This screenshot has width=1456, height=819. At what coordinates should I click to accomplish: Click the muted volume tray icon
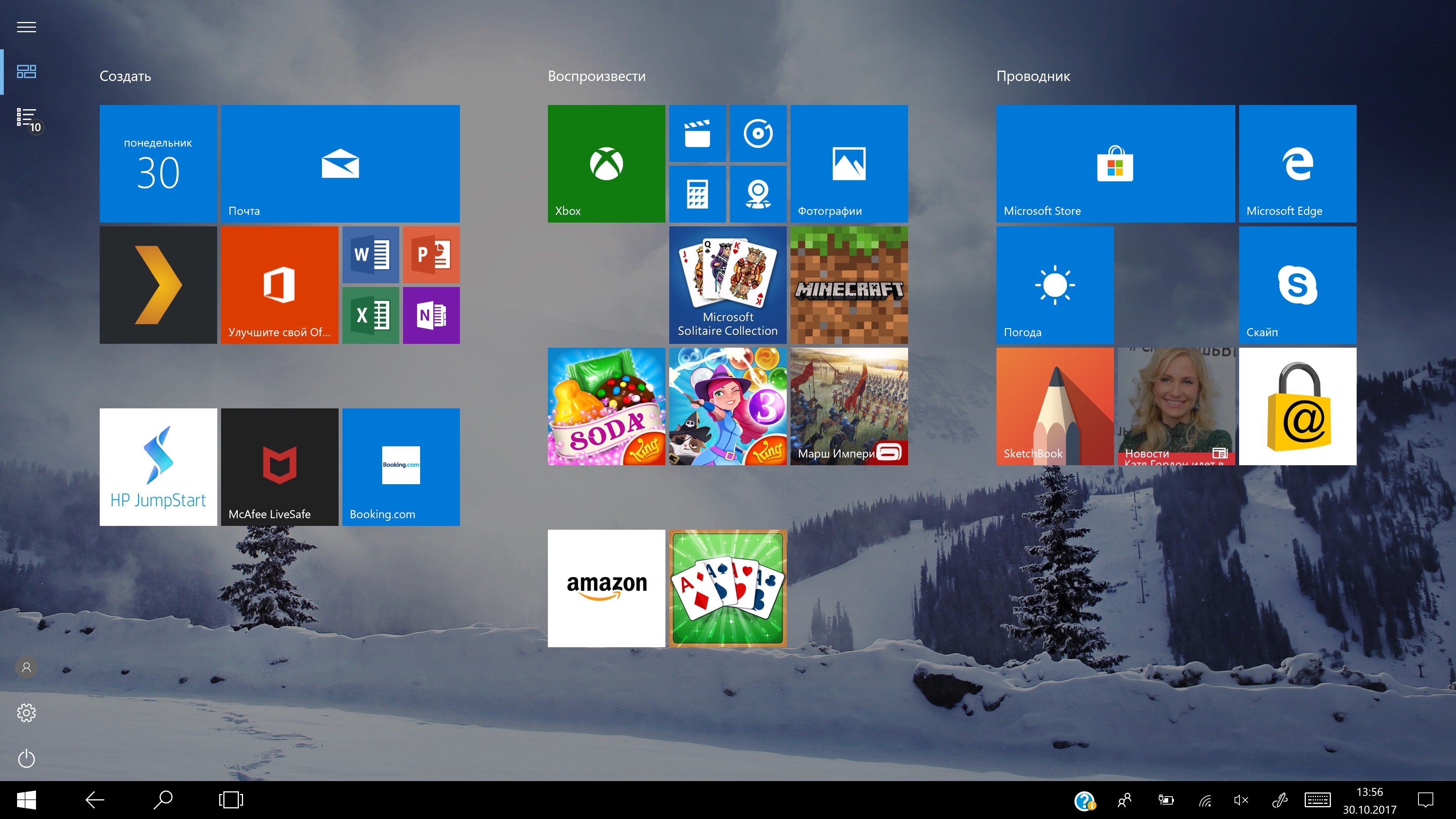[x=1241, y=800]
